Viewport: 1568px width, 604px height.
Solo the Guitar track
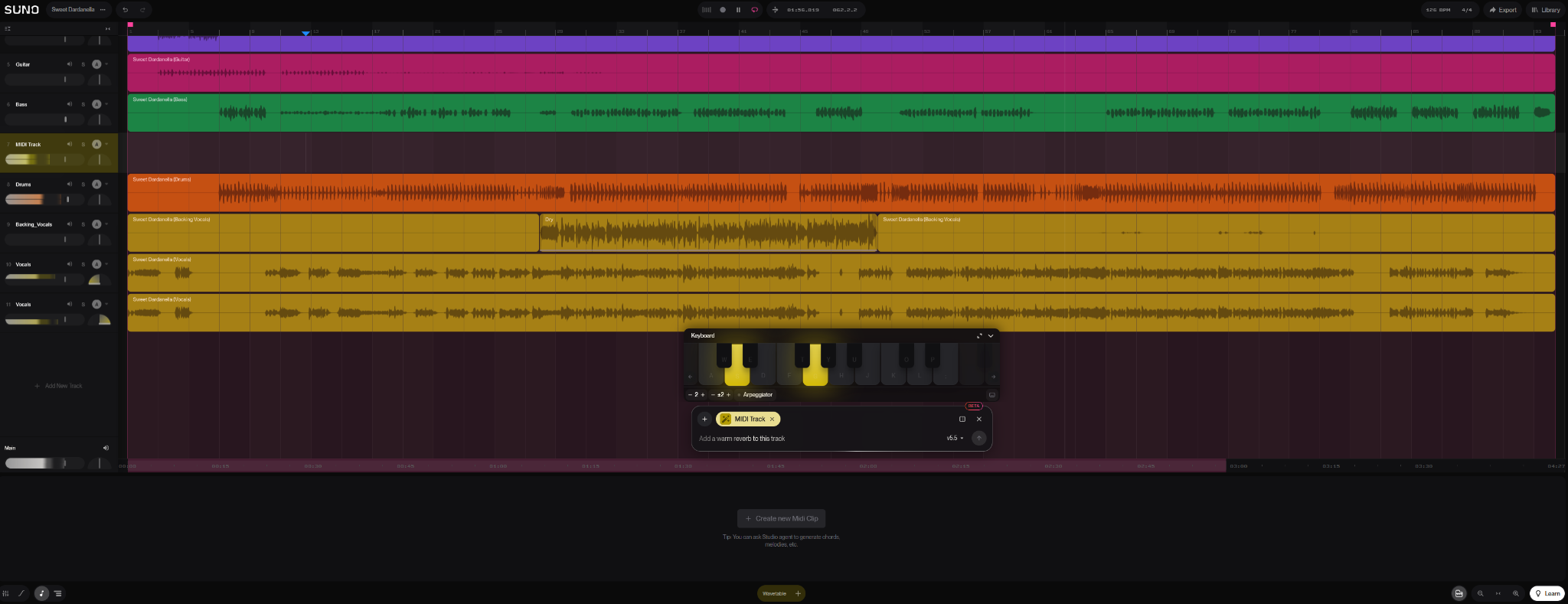point(83,64)
